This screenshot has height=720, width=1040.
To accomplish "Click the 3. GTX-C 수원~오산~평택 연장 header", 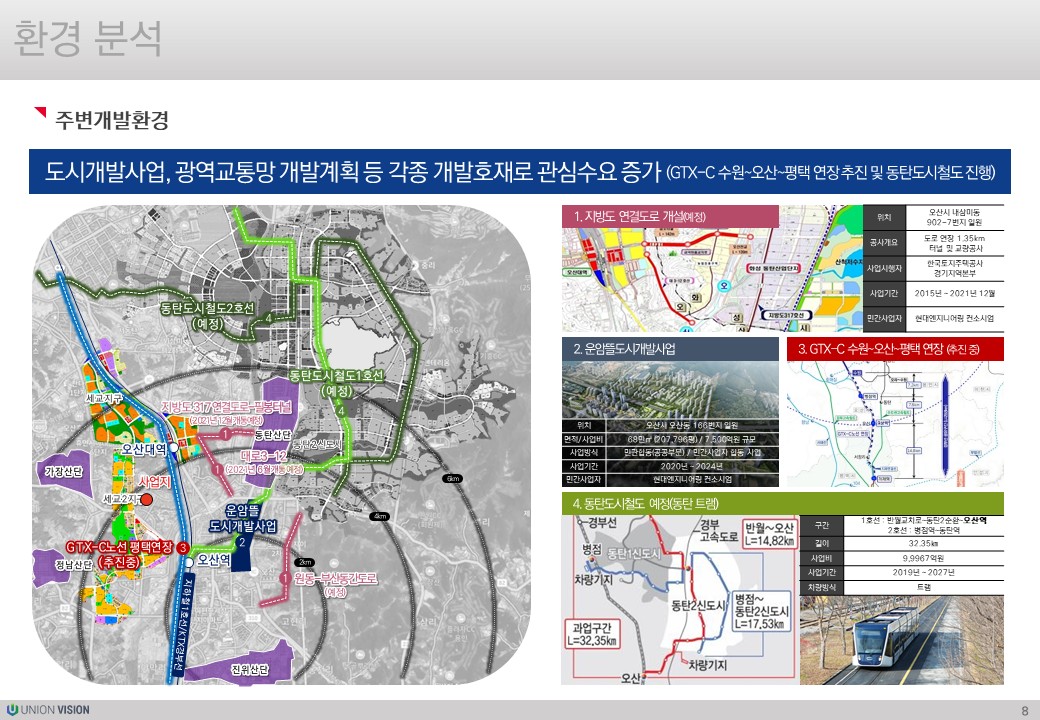I will coord(895,349).
